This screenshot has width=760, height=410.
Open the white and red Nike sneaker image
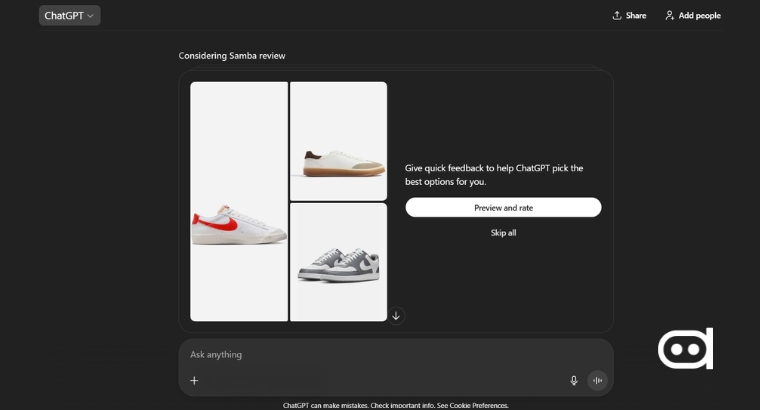pyautogui.click(x=239, y=202)
